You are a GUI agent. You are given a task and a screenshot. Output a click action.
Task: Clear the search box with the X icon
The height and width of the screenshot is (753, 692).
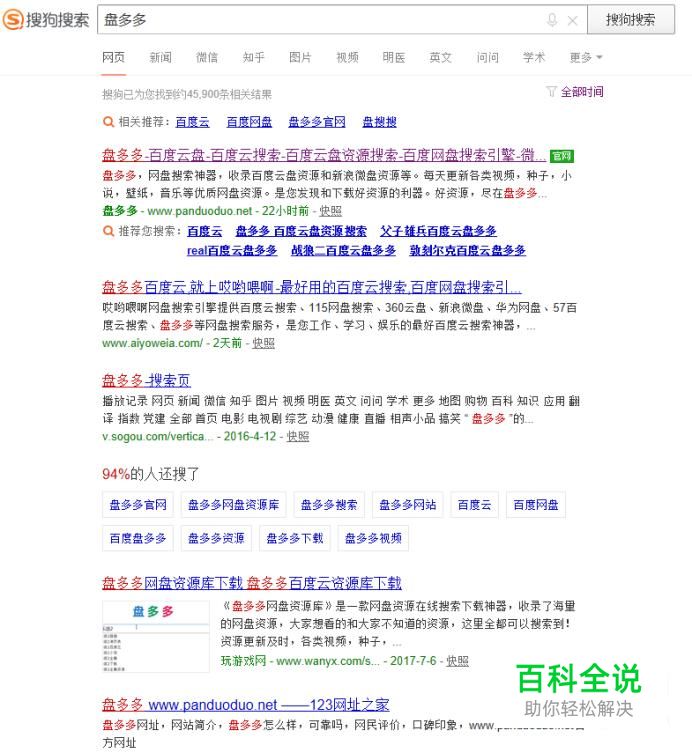[572, 20]
